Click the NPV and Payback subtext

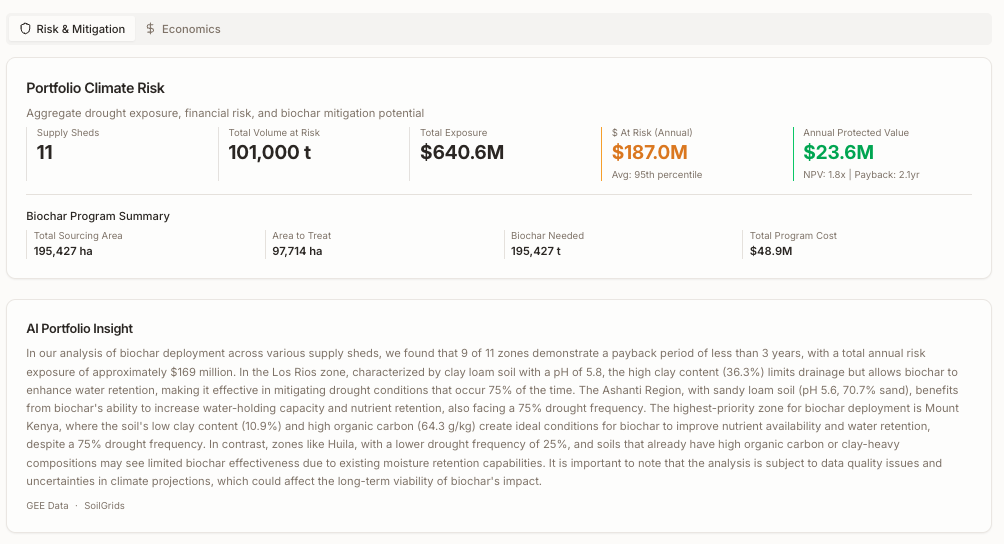(x=861, y=175)
